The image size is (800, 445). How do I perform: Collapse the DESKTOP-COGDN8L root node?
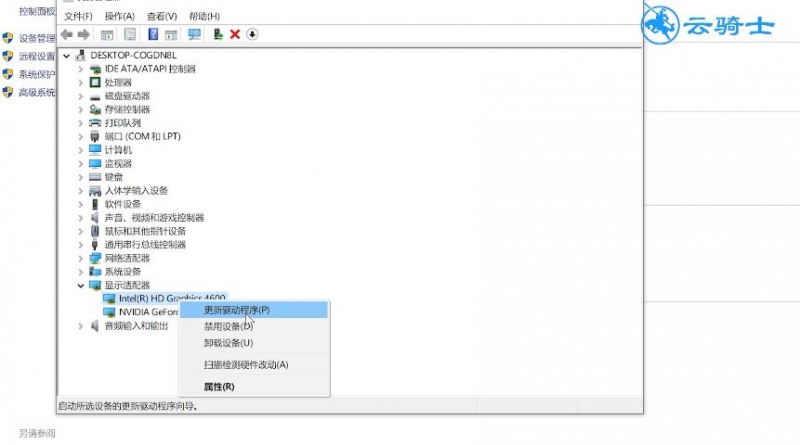pyautogui.click(x=66, y=56)
